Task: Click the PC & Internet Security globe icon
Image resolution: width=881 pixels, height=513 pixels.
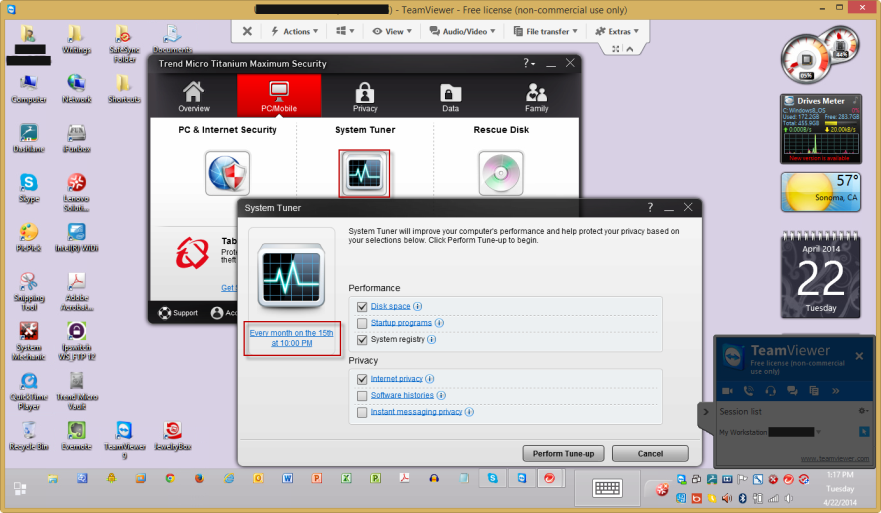Action: point(227,173)
